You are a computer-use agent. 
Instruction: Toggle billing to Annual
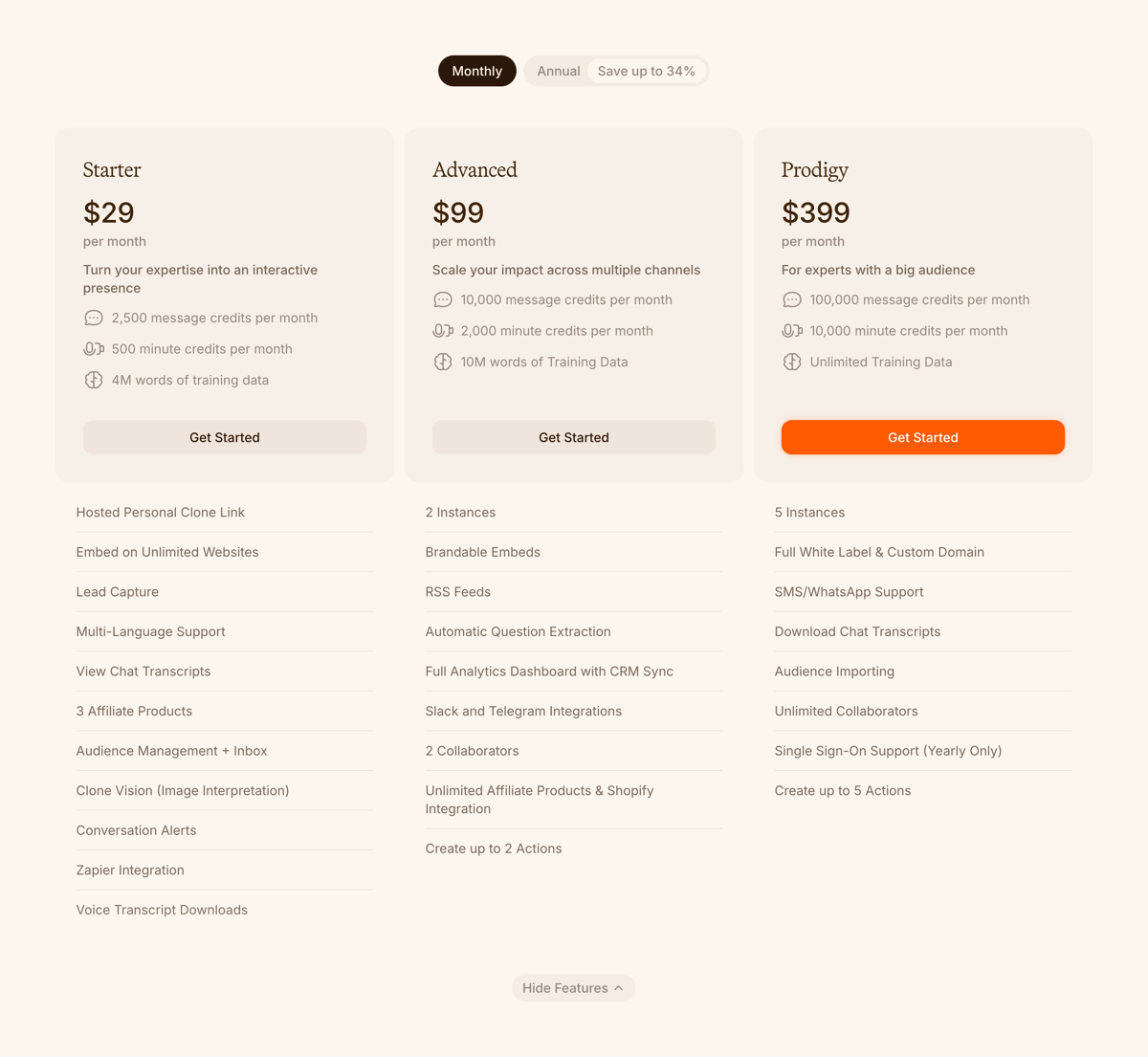[559, 70]
